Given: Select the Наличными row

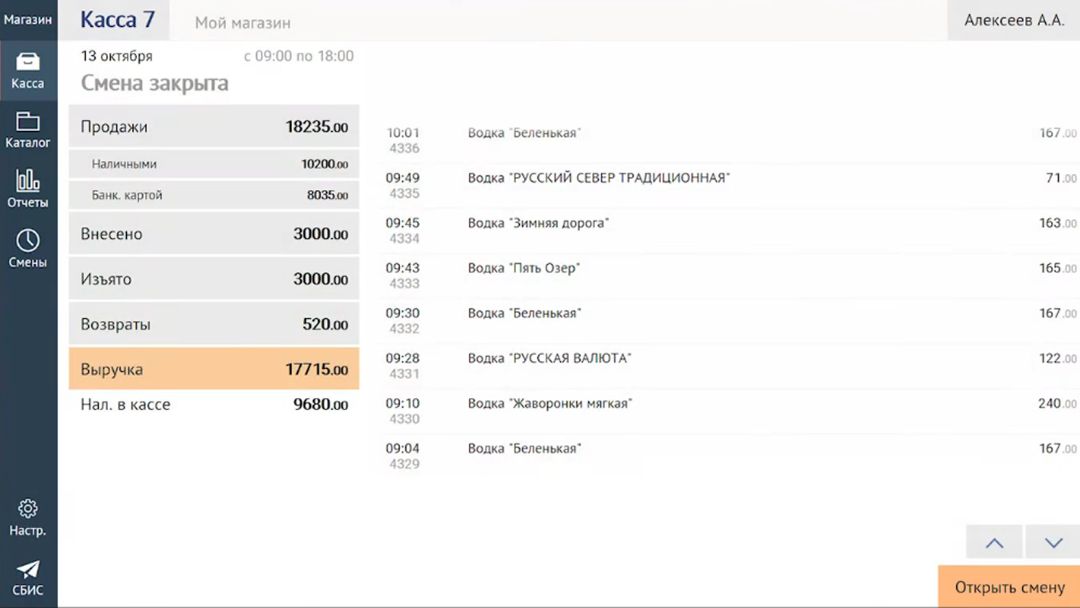Looking at the screenshot, I should (214, 164).
